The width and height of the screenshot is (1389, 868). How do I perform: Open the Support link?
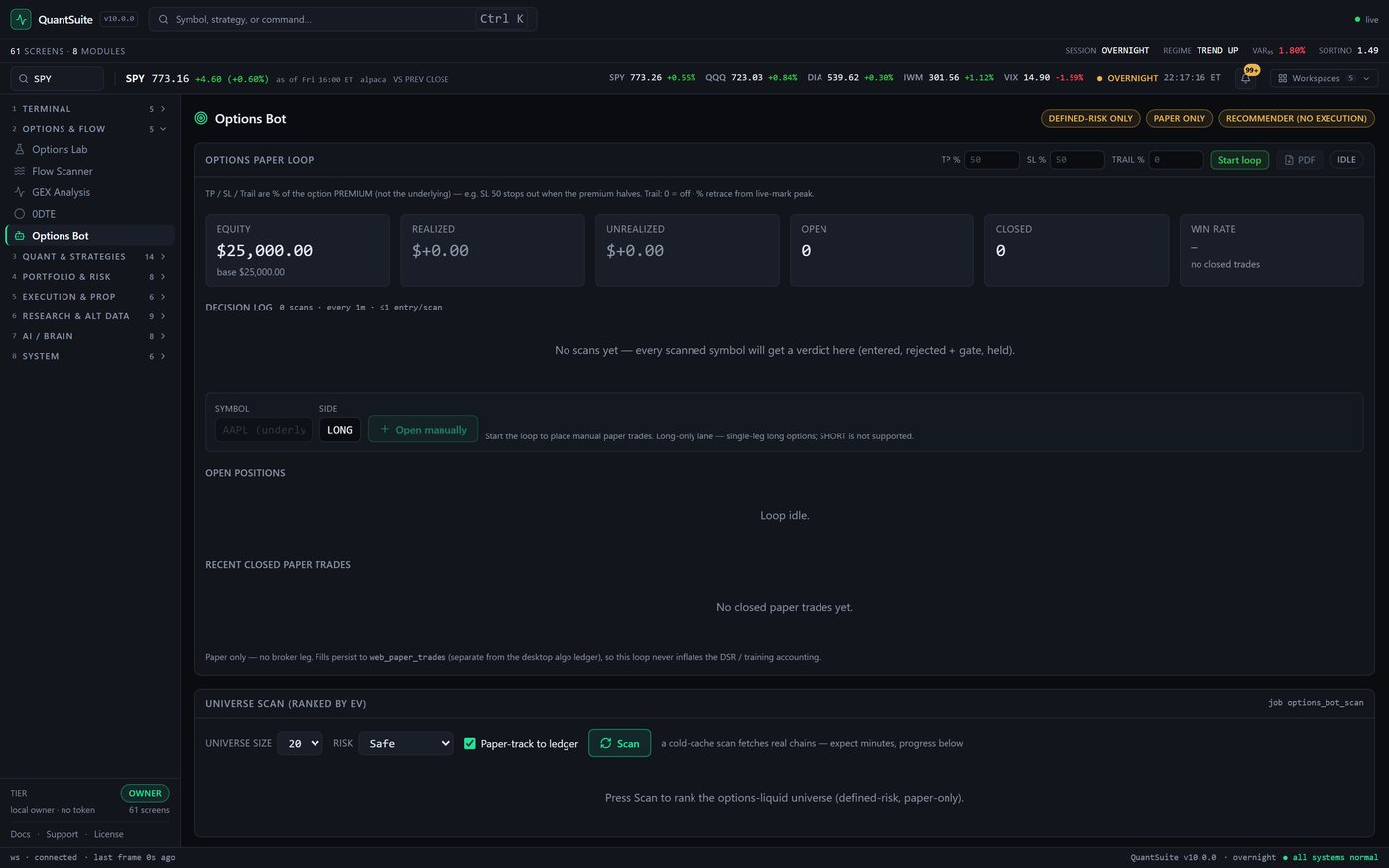[x=62, y=834]
